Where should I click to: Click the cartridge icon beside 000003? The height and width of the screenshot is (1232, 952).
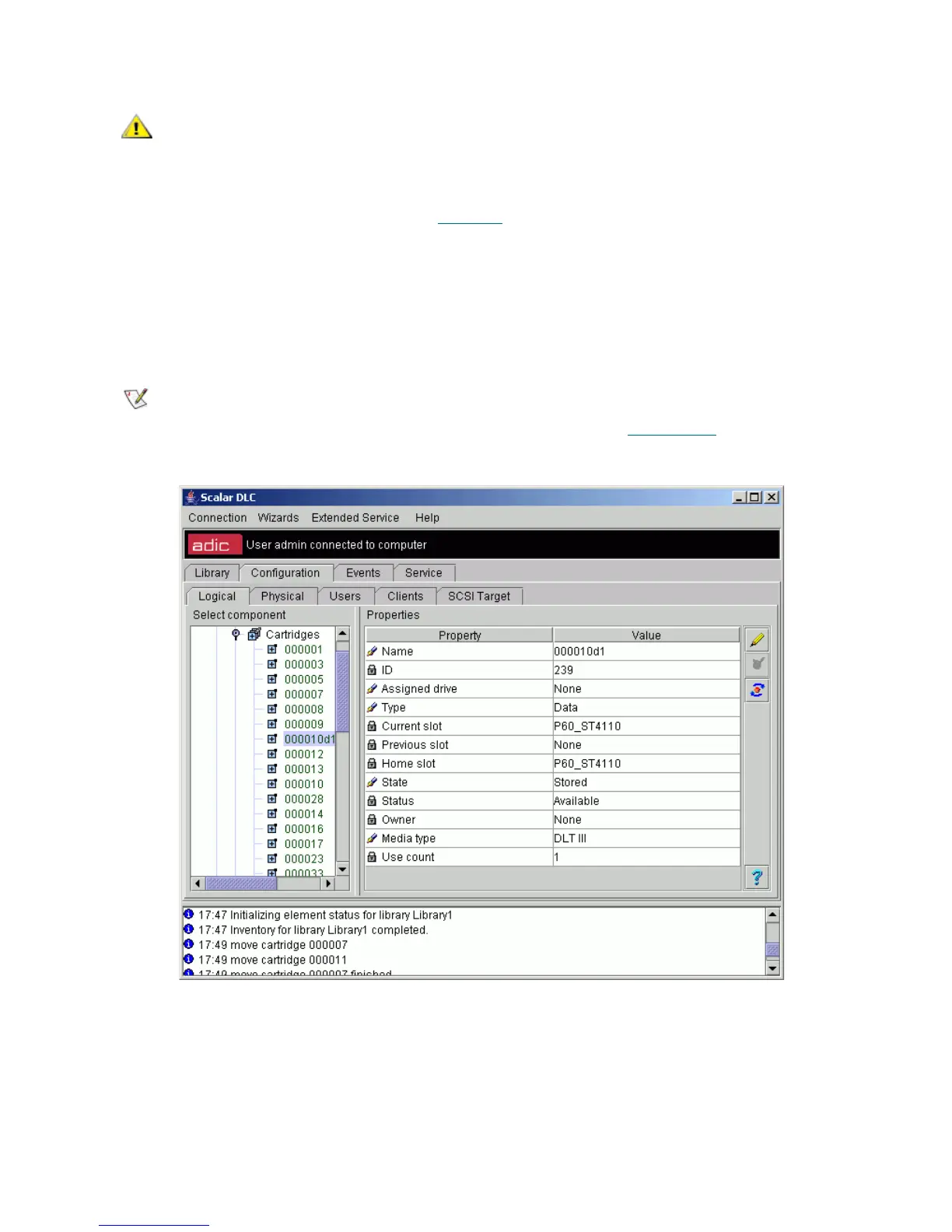272,664
